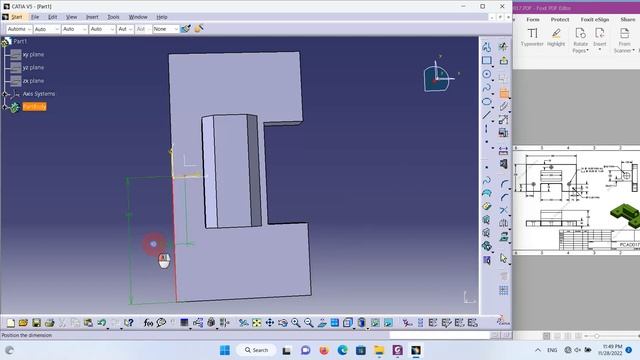Expand the Axis Systems tree node
Viewport: 640px width, 360px height.
(4, 94)
